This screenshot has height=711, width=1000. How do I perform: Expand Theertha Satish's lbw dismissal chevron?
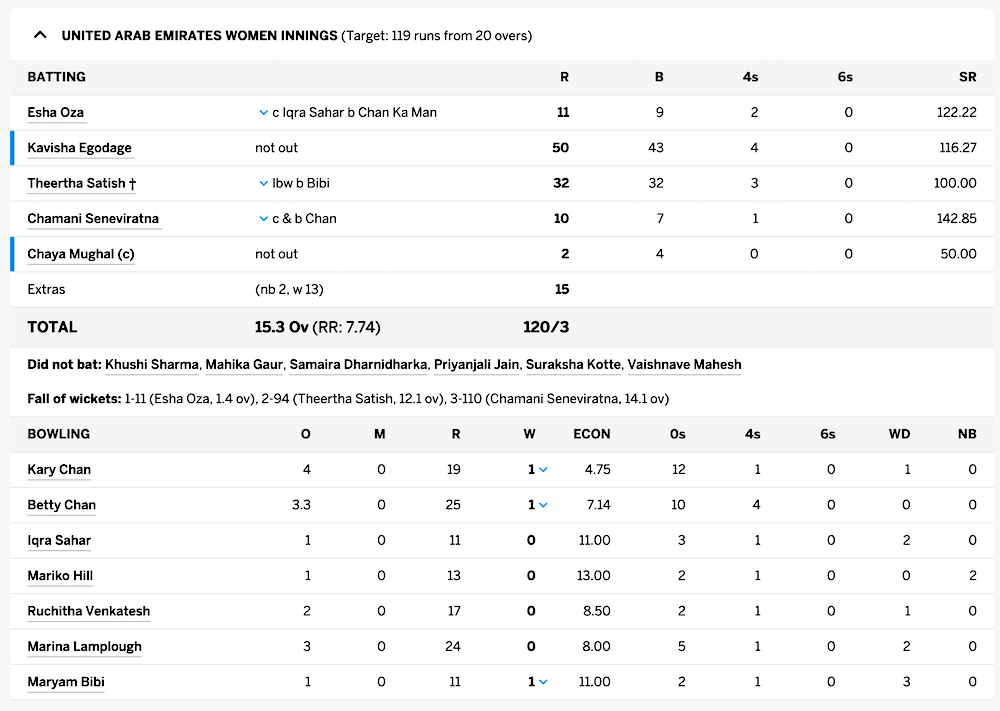[263, 184]
